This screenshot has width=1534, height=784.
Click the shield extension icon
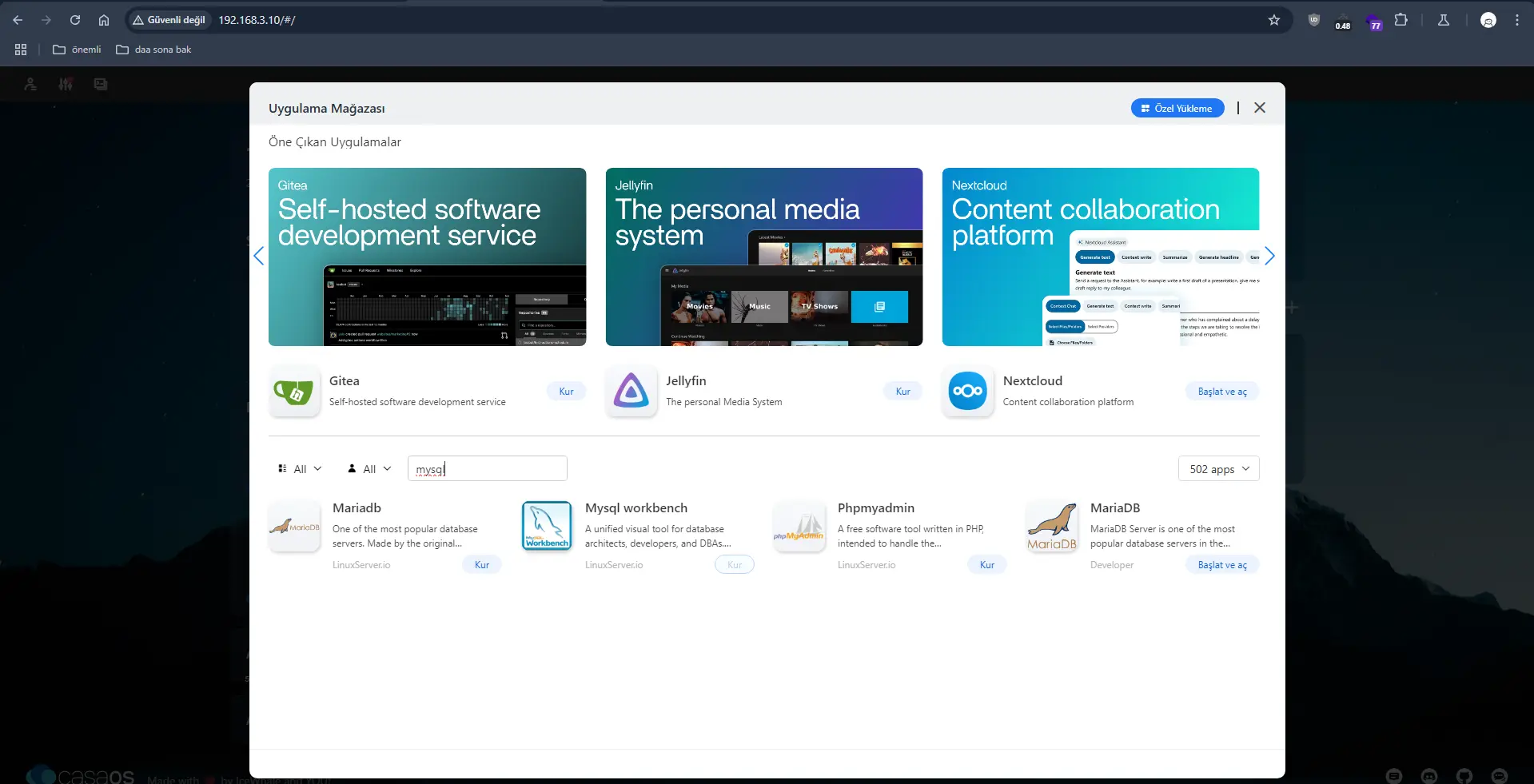(x=1313, y=20)
